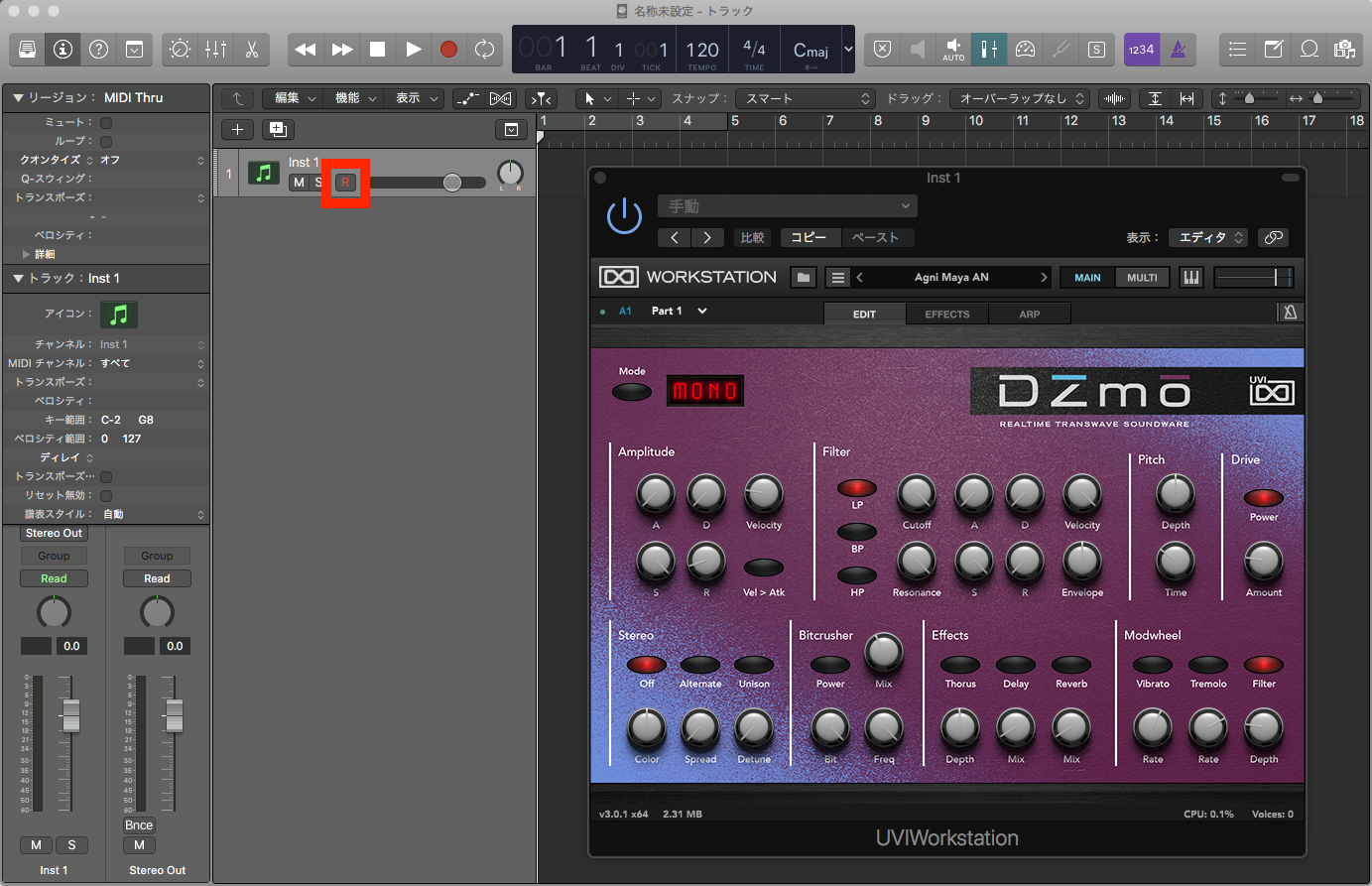Mute the Inst 1 track header

pos(299,183)
